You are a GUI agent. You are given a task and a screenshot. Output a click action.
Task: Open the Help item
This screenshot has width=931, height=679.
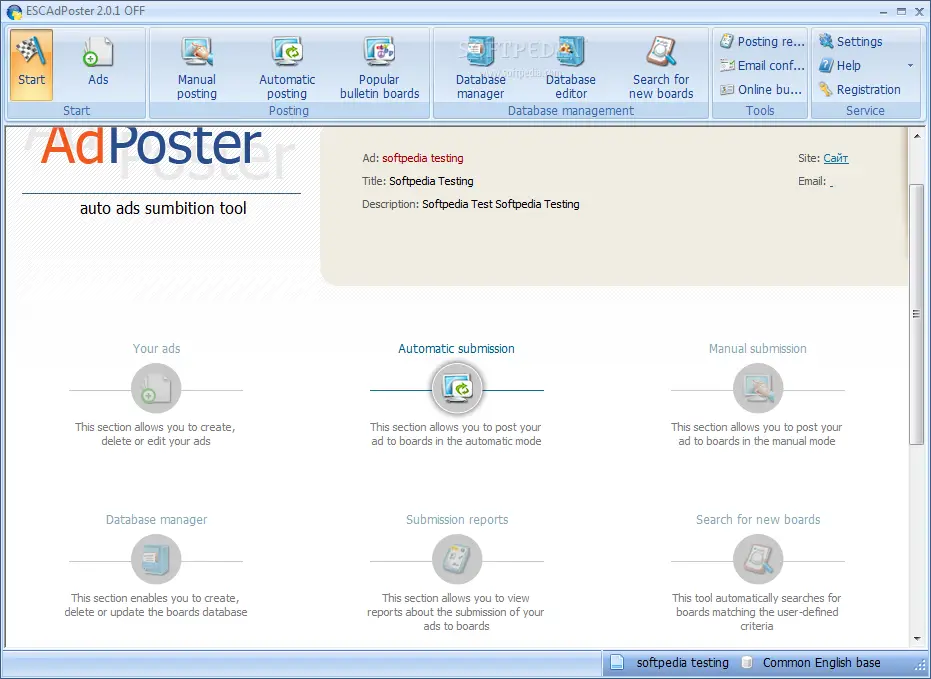840,65
